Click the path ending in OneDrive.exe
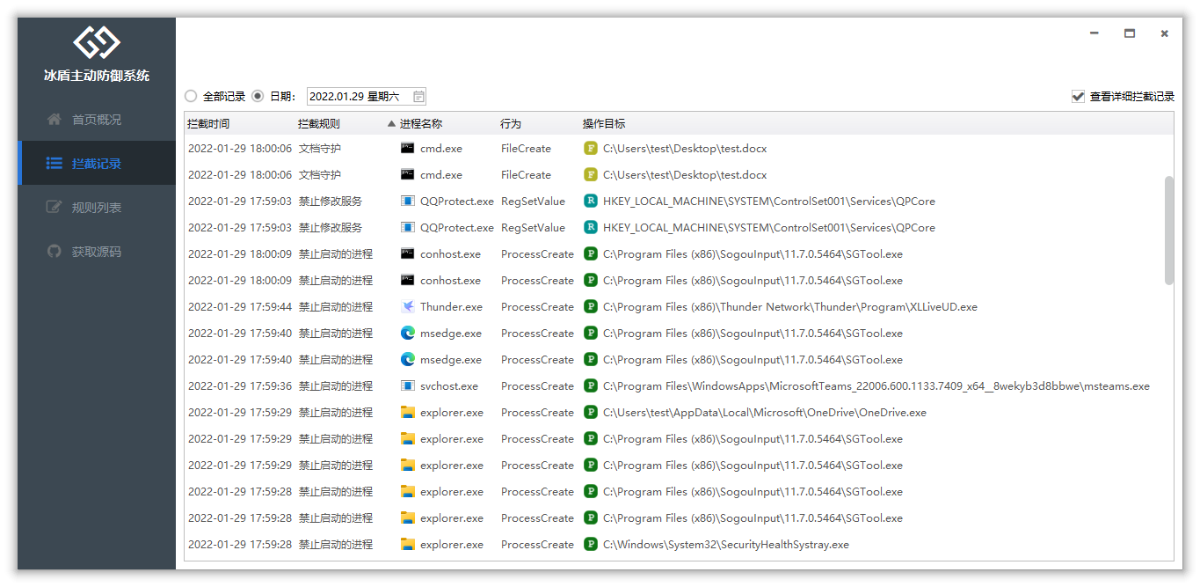This screenshot has height=587, width=1200. [764, 412]
